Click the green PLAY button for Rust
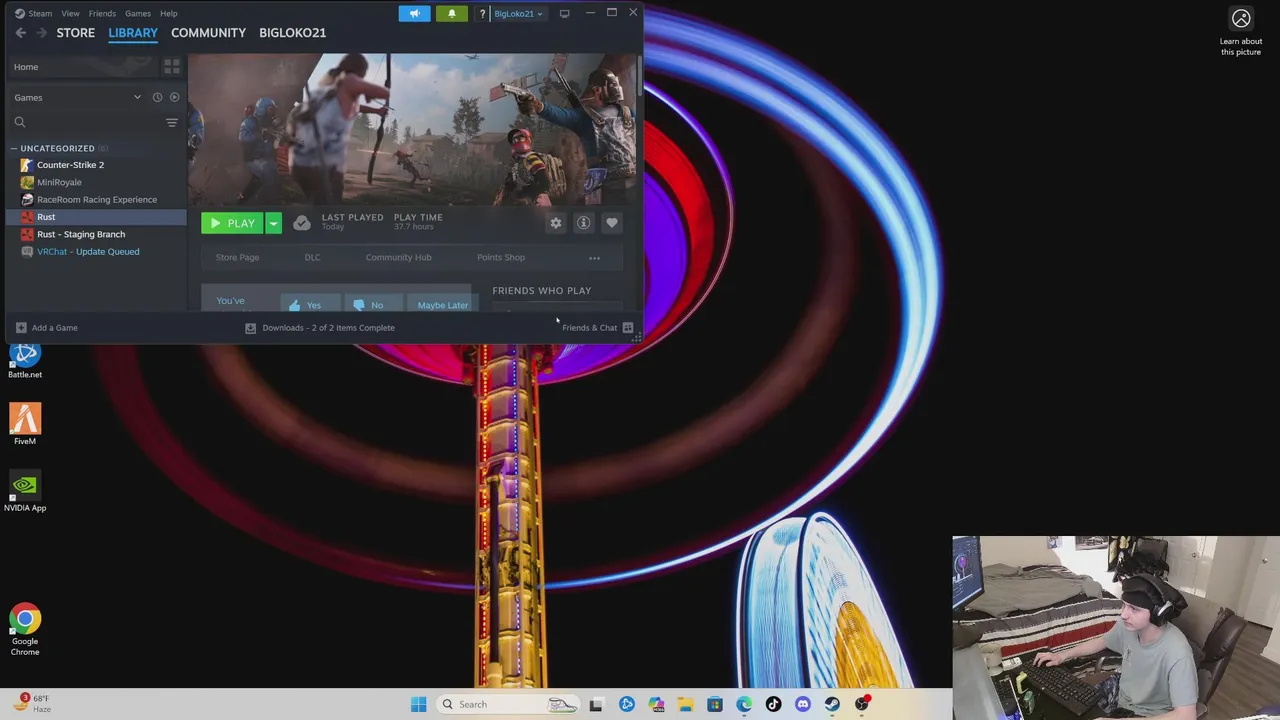Viewport: 1280px width, 720px height. (232, 223)
